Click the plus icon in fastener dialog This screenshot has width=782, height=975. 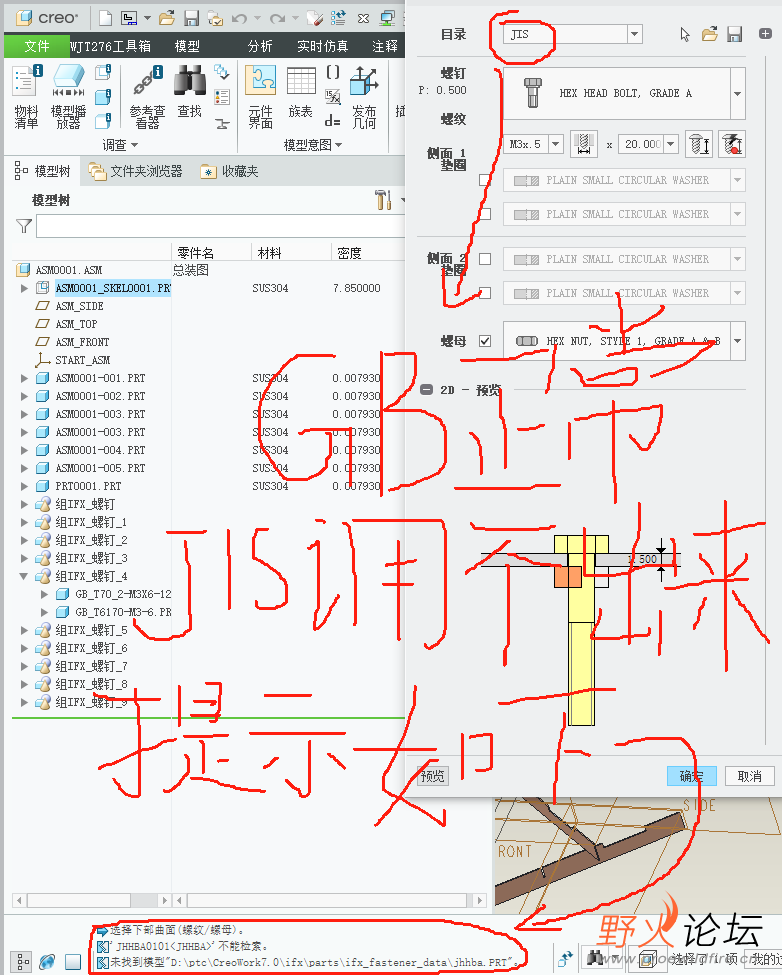pos(765,34)
